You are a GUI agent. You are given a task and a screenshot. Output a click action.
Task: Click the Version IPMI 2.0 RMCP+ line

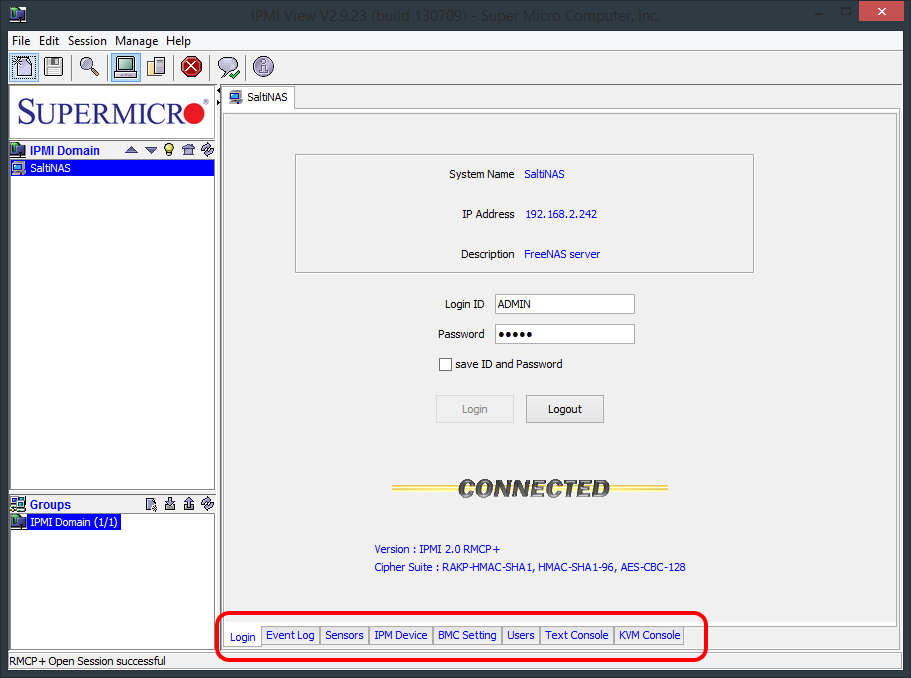[x=437, y=549]
